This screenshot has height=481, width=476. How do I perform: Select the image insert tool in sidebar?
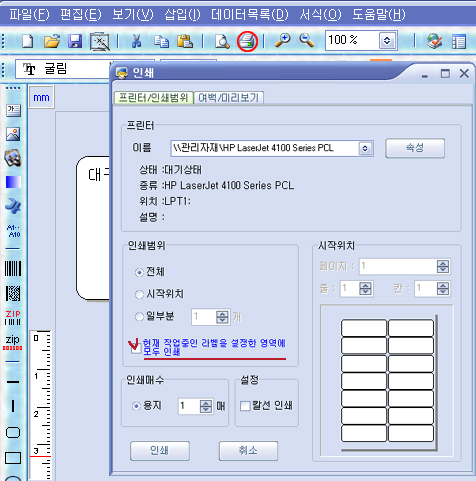13,134
